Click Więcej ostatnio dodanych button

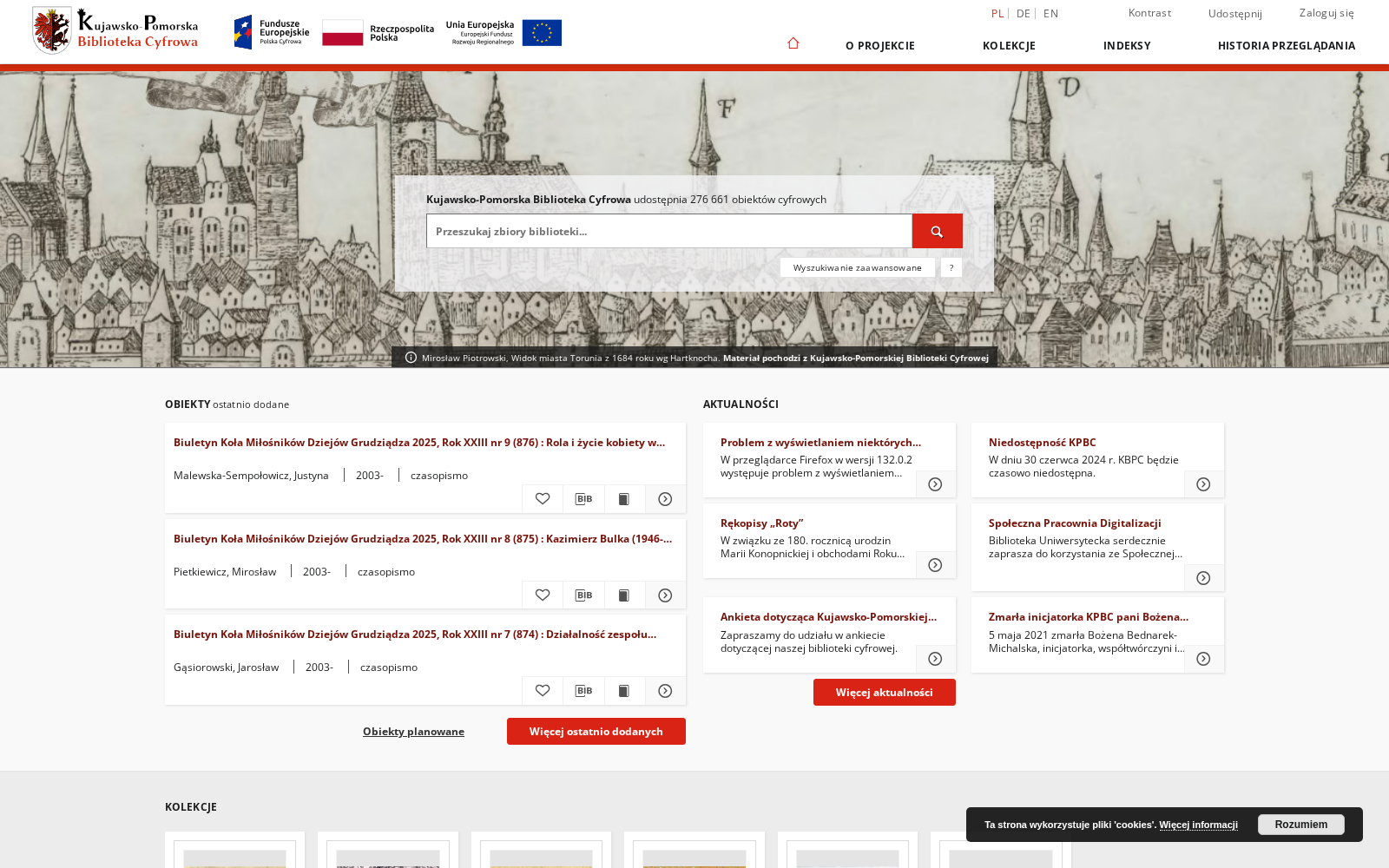596,731
